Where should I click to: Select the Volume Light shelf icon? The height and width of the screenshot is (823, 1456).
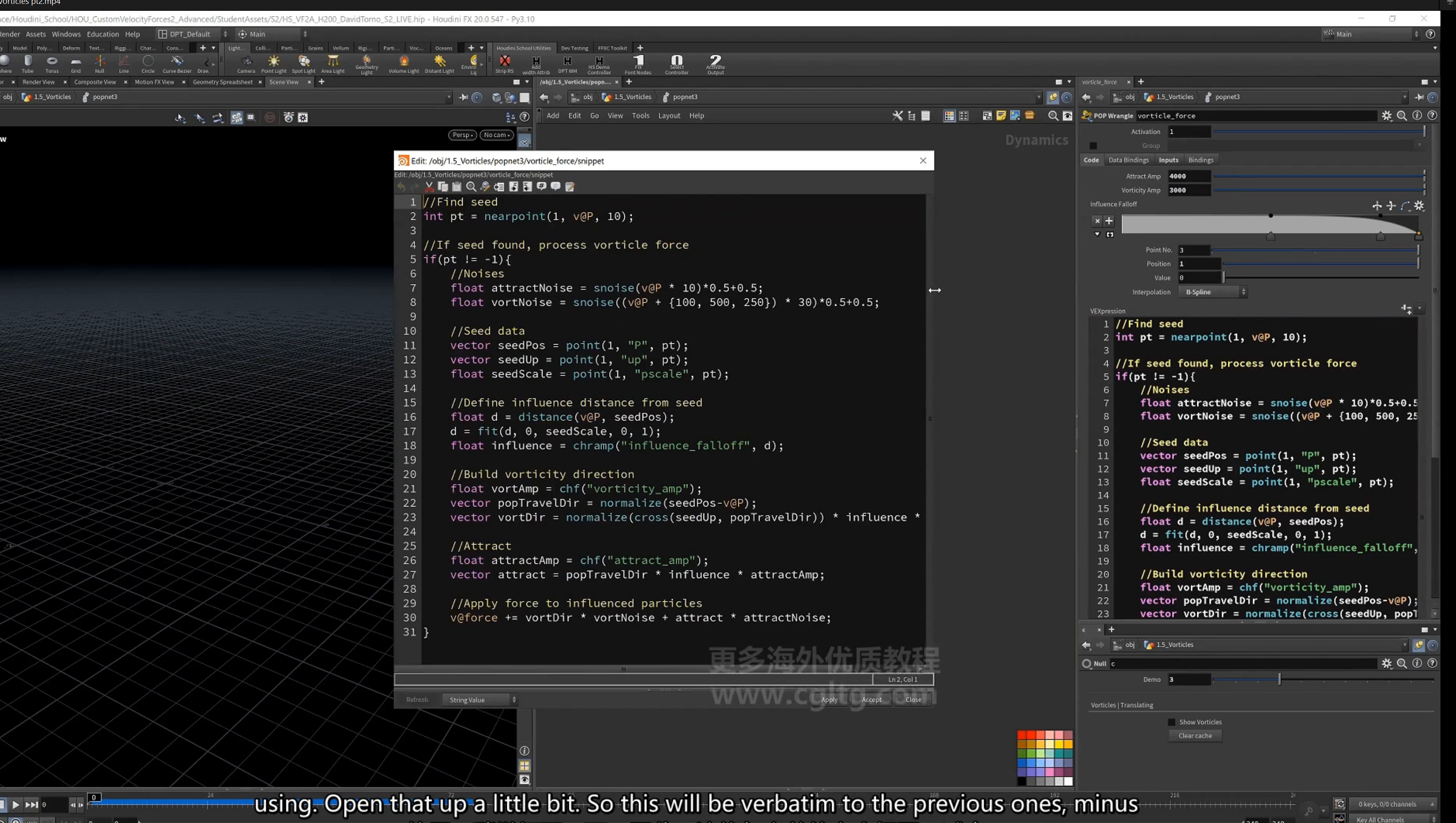[x=404, y=64]
